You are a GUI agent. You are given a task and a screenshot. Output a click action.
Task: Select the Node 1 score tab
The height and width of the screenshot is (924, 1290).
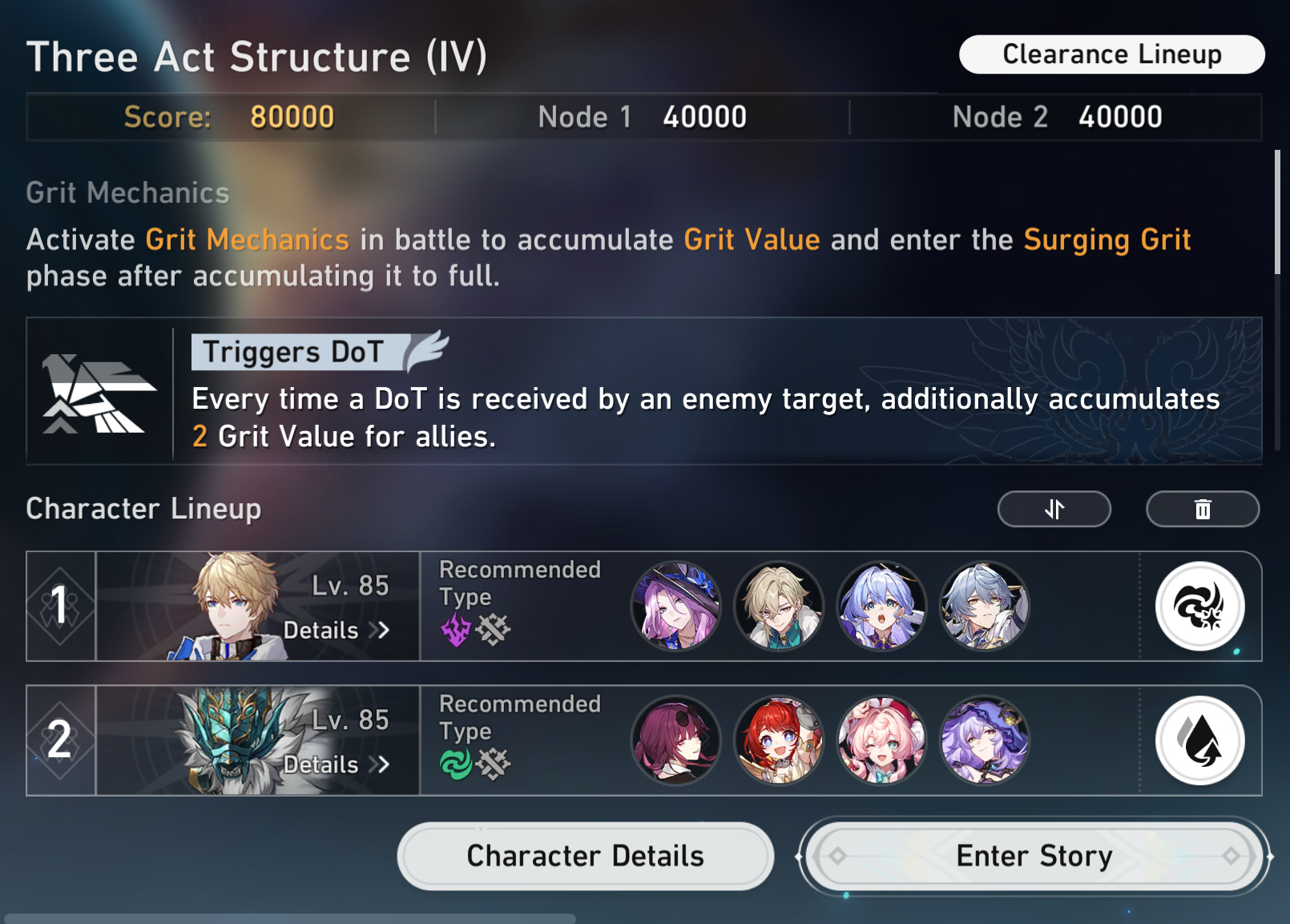pyautogui.click(x=642, y=117)
